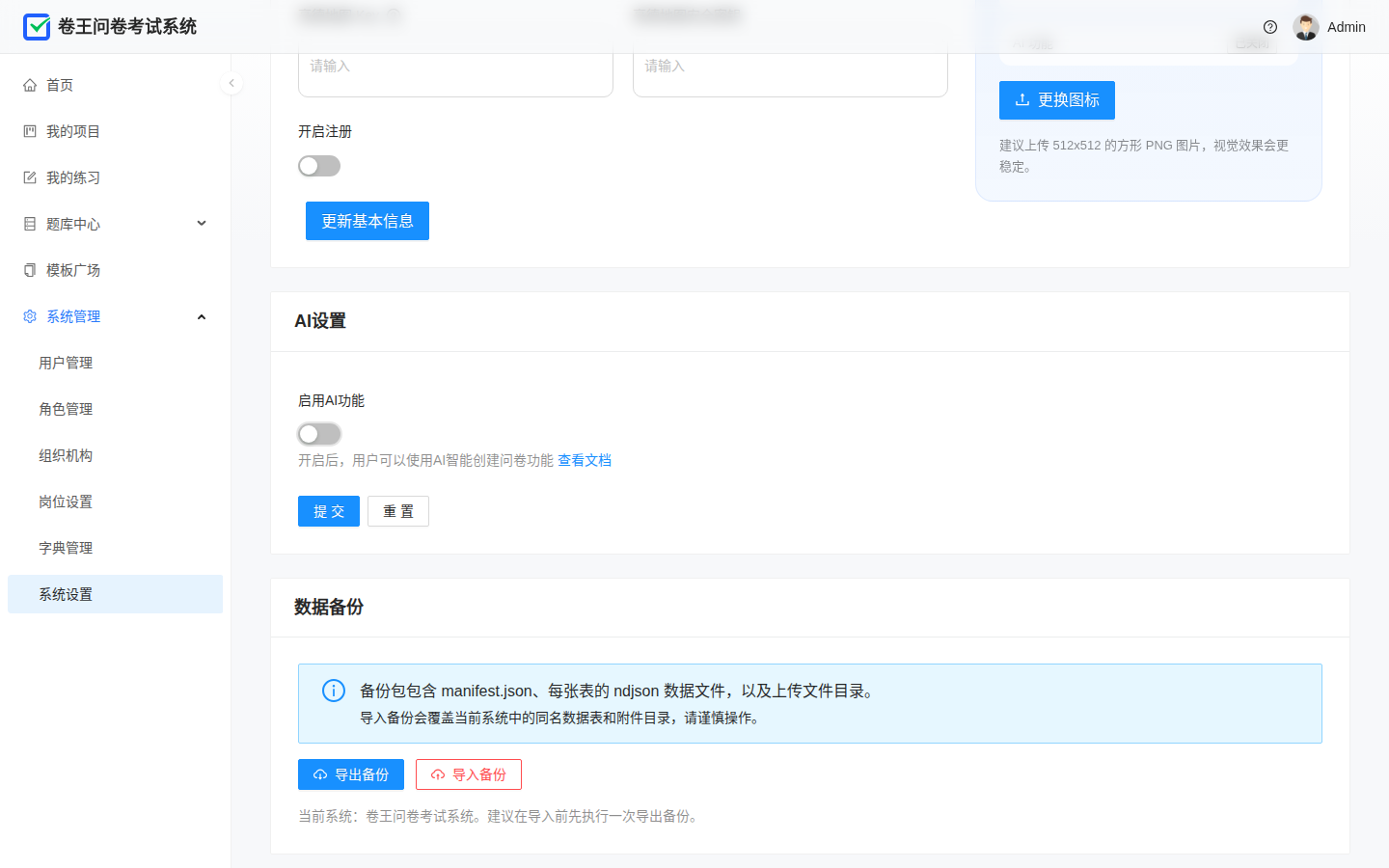
Task: Click the 更新基本信息 button
Action: coord(368,221)
